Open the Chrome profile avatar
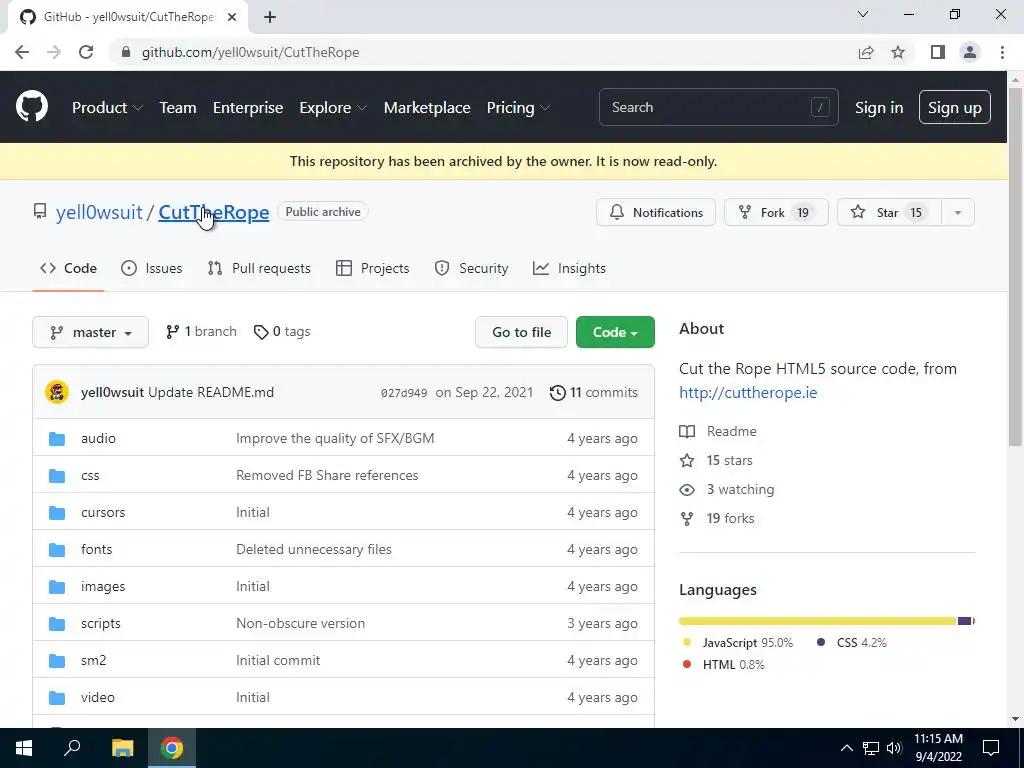Image resolution: width=1024 pixels, height=768 pixels. click(x=970, y=52)
